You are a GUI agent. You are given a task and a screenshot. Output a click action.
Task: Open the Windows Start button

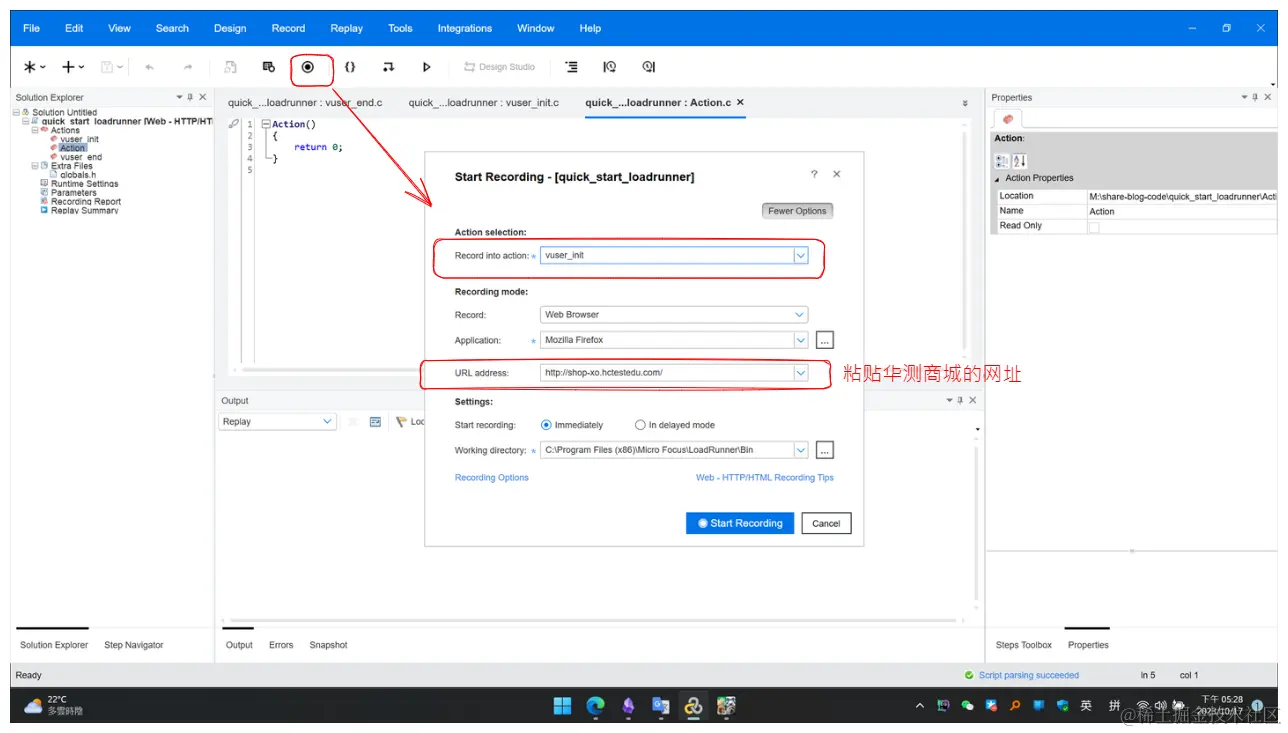click(x=563, y=706)
